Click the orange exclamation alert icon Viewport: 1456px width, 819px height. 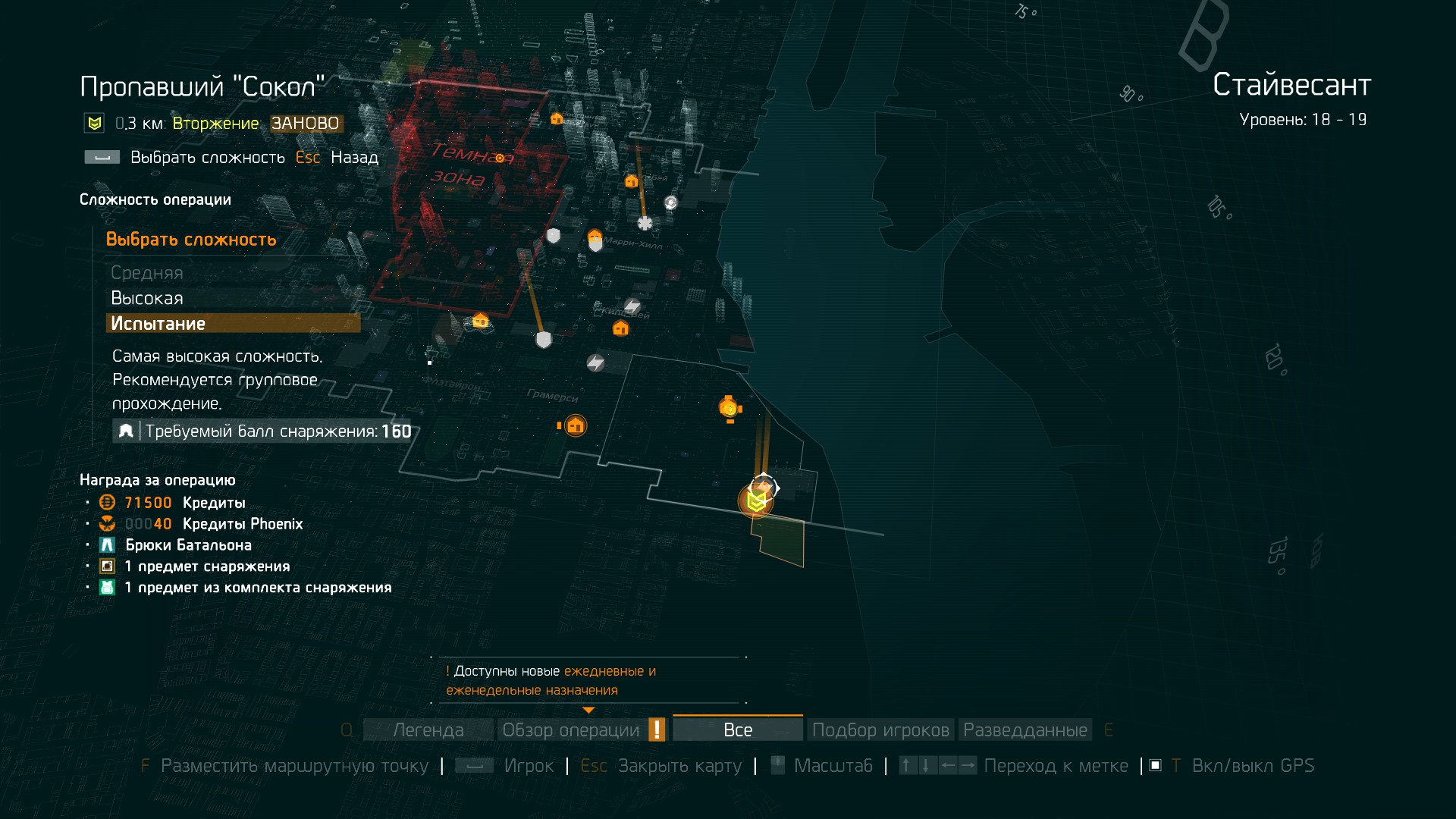pos(657,730)
